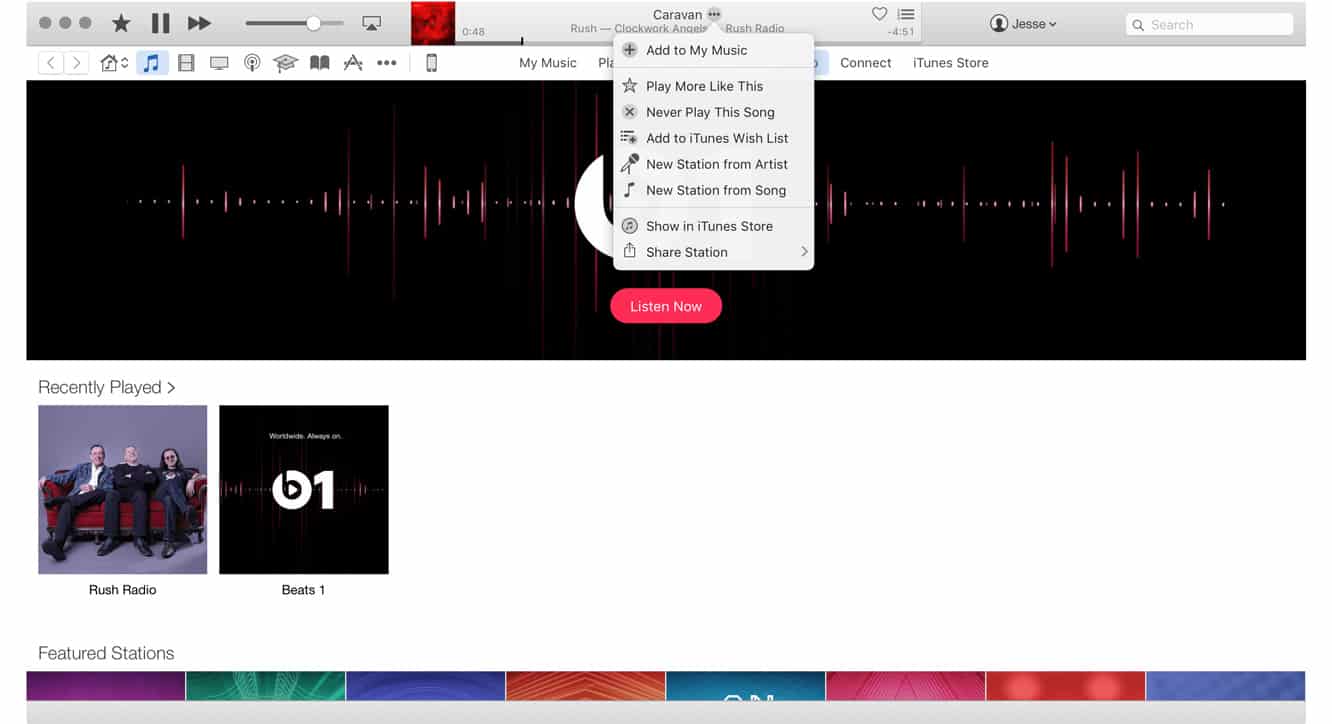Screen dimensions: 1332x724
Task: Open the Apps library icon
Action: pyautogui.click(x=353, y=63)
